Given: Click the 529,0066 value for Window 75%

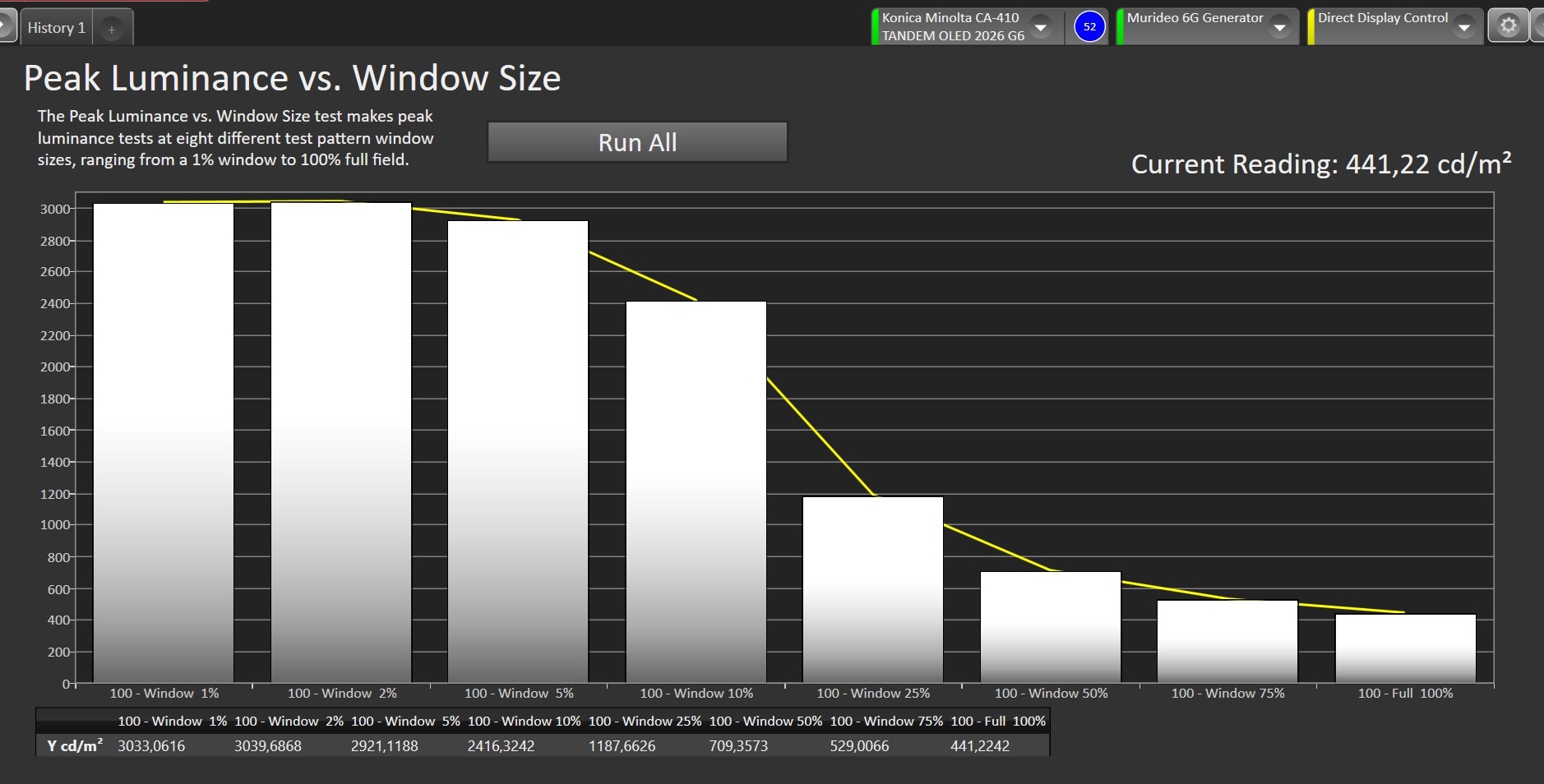Looking at the screenshot, I should (859, 746).
